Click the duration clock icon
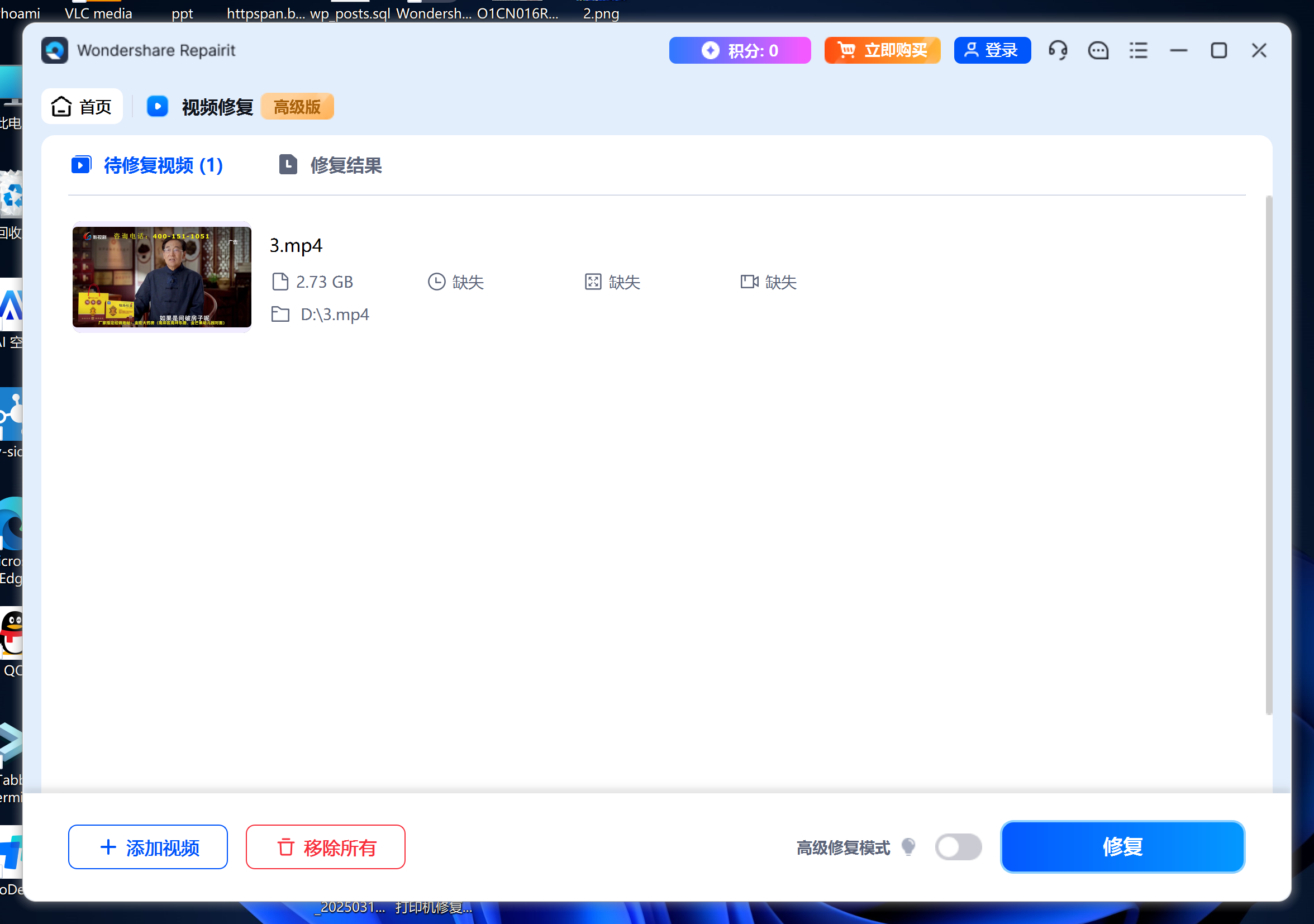 (436, 282)
